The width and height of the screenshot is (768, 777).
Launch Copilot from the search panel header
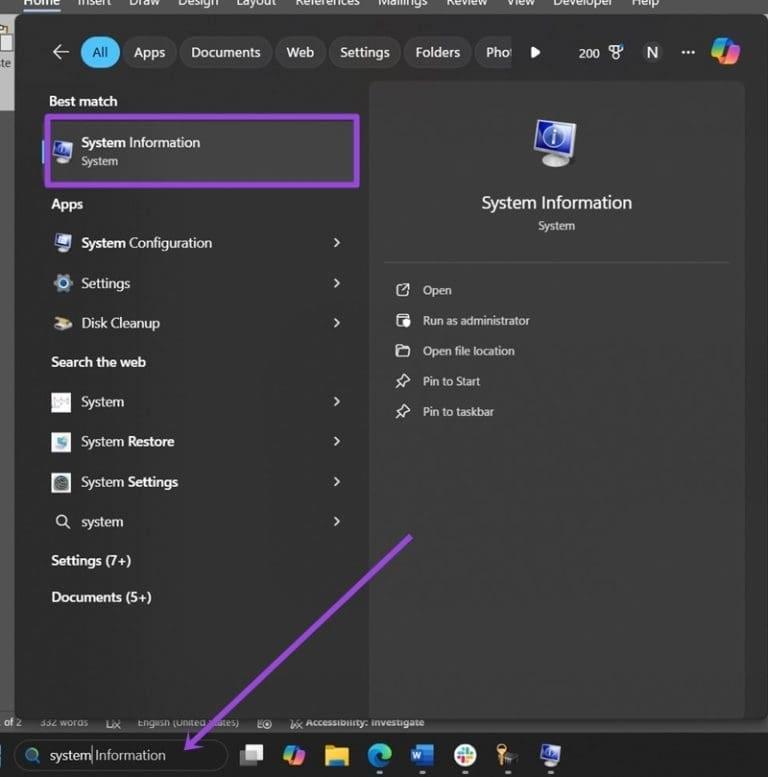tap(725, 51)
